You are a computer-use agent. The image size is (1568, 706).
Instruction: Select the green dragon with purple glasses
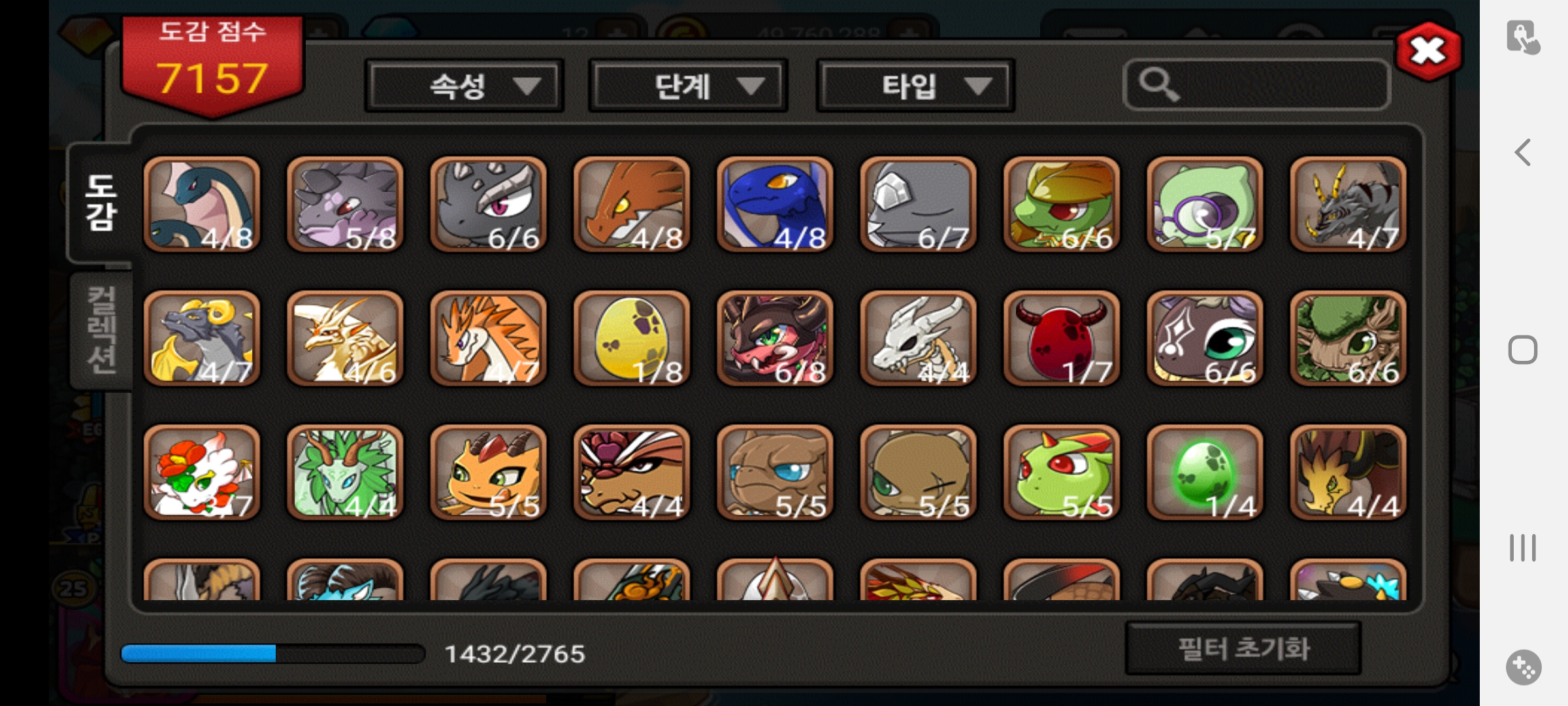(1205, 204)
